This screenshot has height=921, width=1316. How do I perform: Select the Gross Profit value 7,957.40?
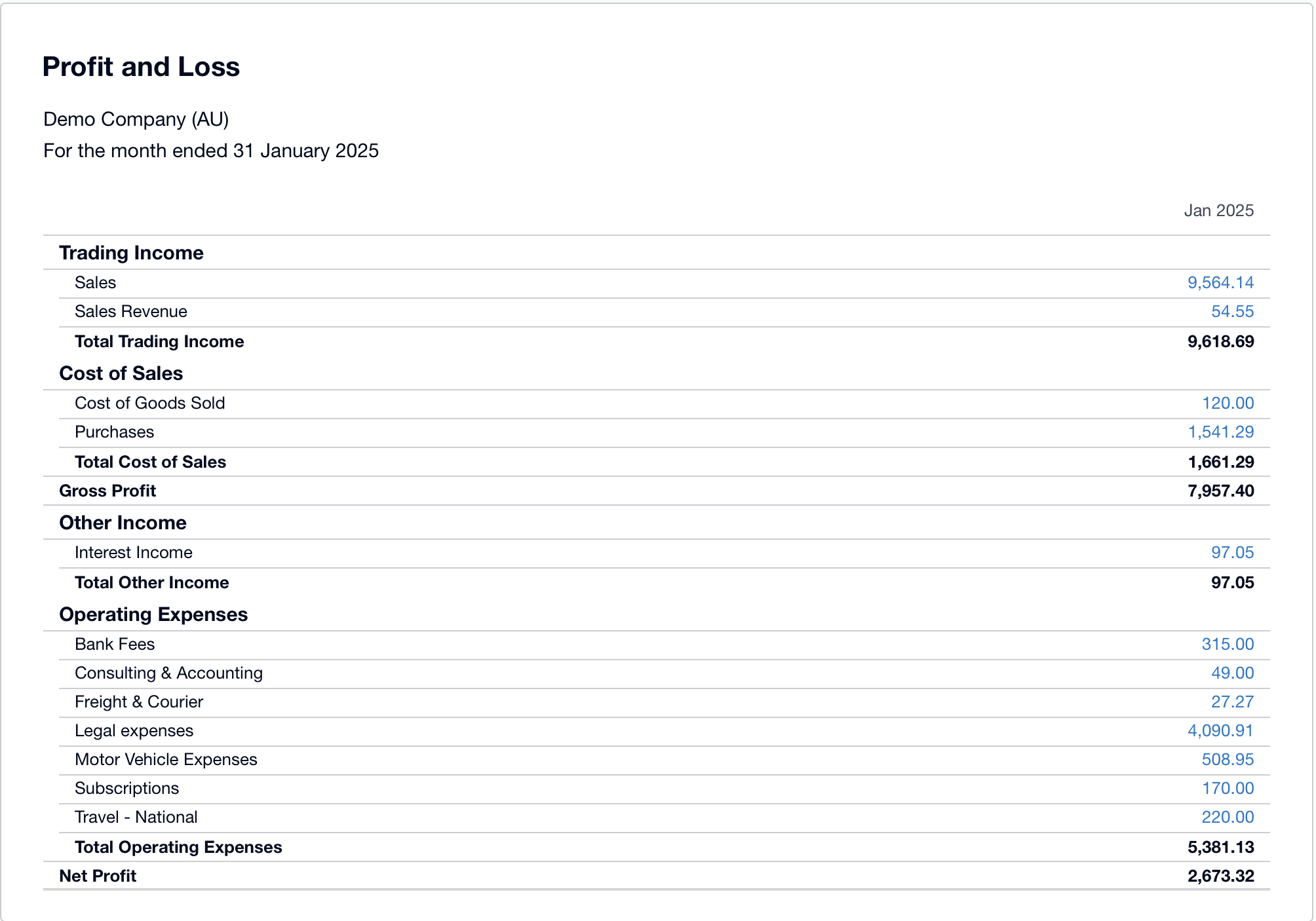(x=1220, y=491)
